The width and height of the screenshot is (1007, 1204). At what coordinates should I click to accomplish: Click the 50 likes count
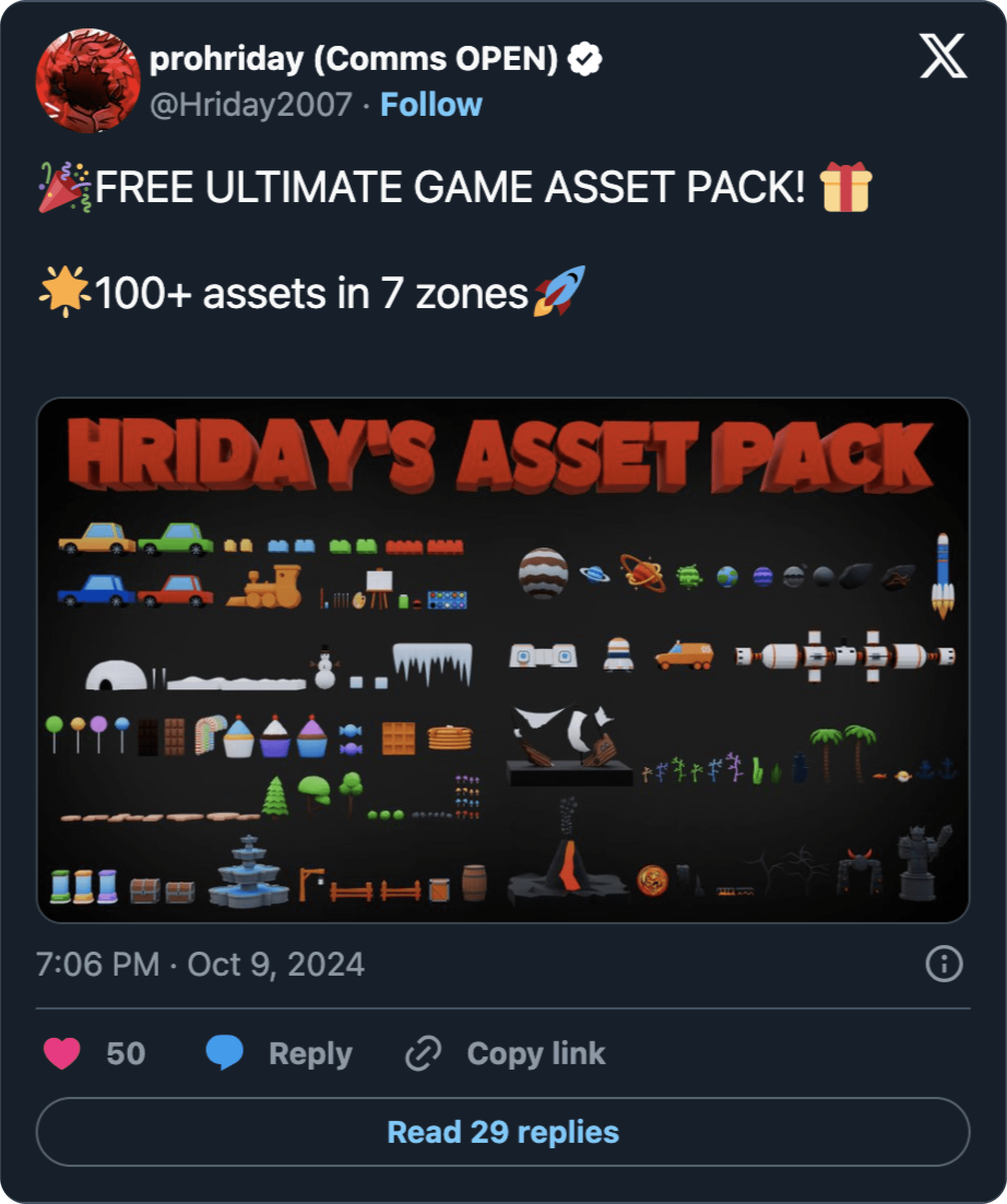126,1053
